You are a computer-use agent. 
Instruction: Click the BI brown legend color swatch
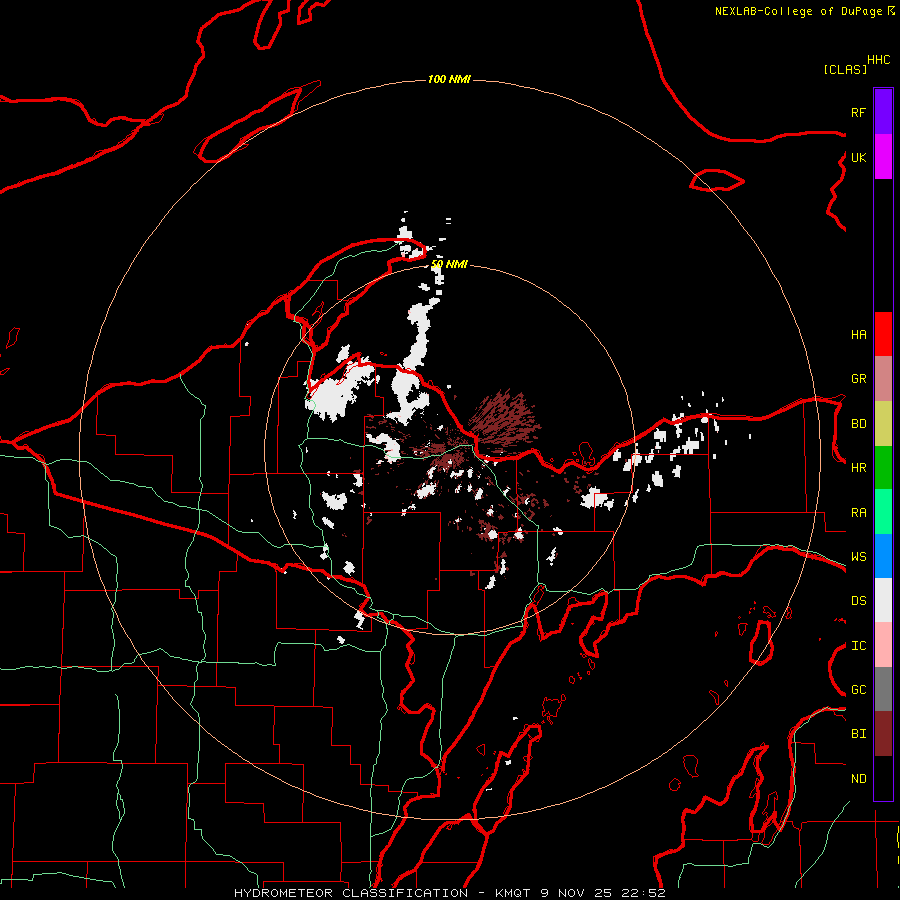[x=883, y=734]
